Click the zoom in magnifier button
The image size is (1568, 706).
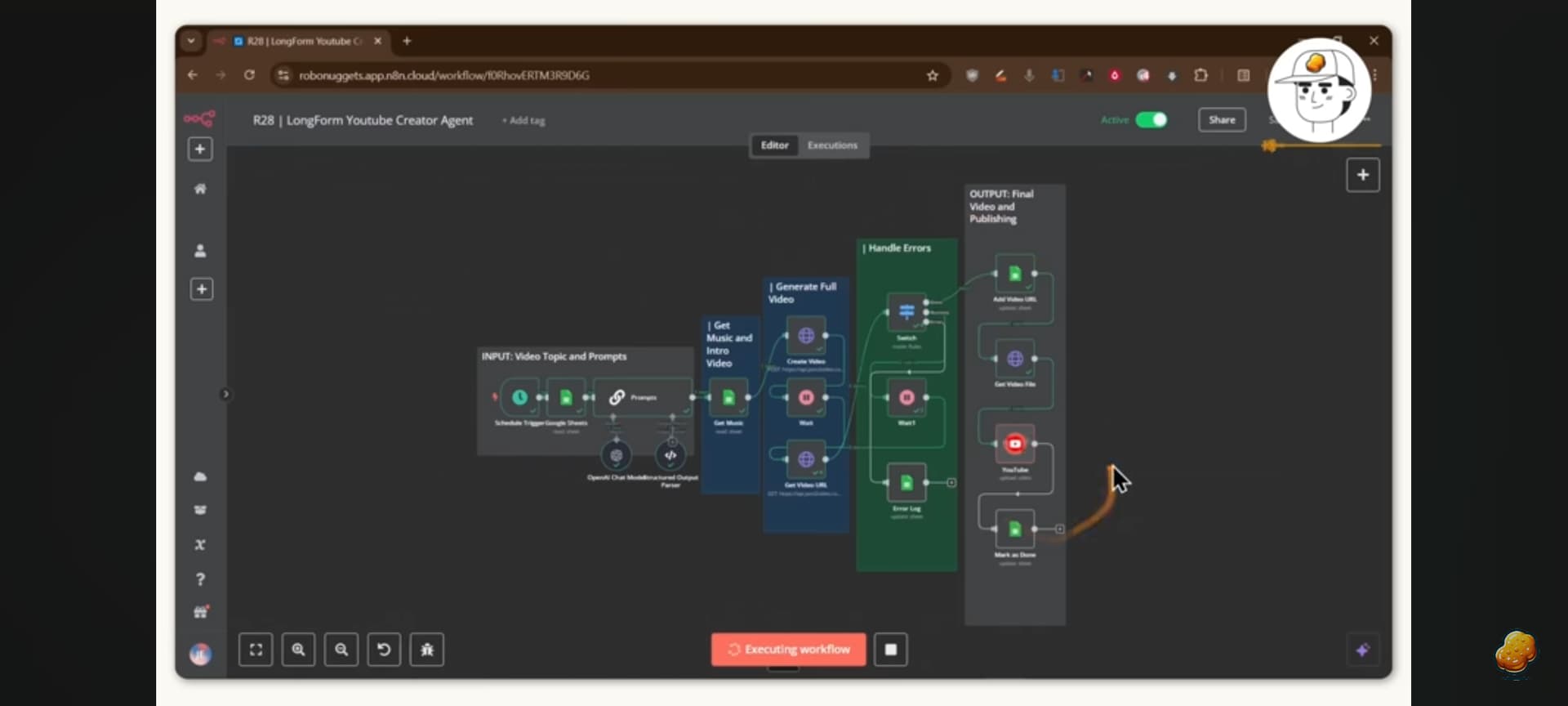[299, 650]
